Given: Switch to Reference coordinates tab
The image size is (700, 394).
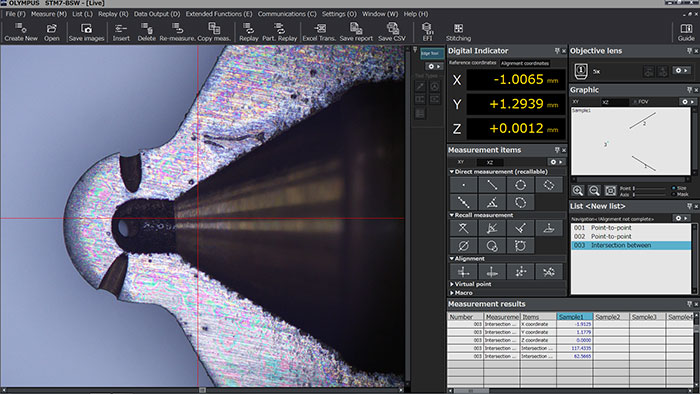Looking at the screenshot, I should (472, 63).
